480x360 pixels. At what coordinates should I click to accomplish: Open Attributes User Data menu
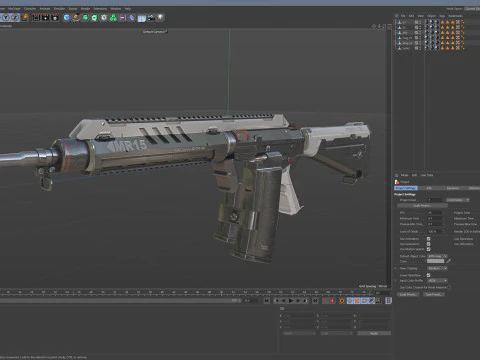click(x=427, y=175)
